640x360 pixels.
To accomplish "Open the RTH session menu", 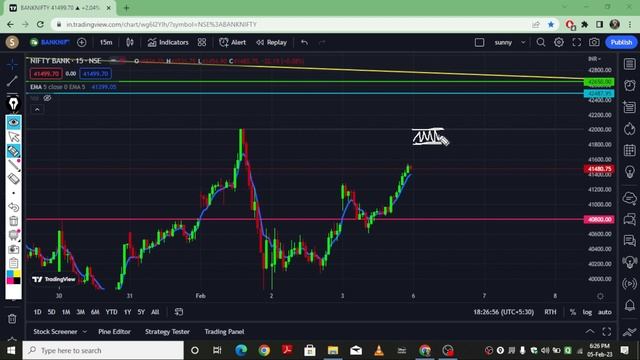I will click(550, 312).
